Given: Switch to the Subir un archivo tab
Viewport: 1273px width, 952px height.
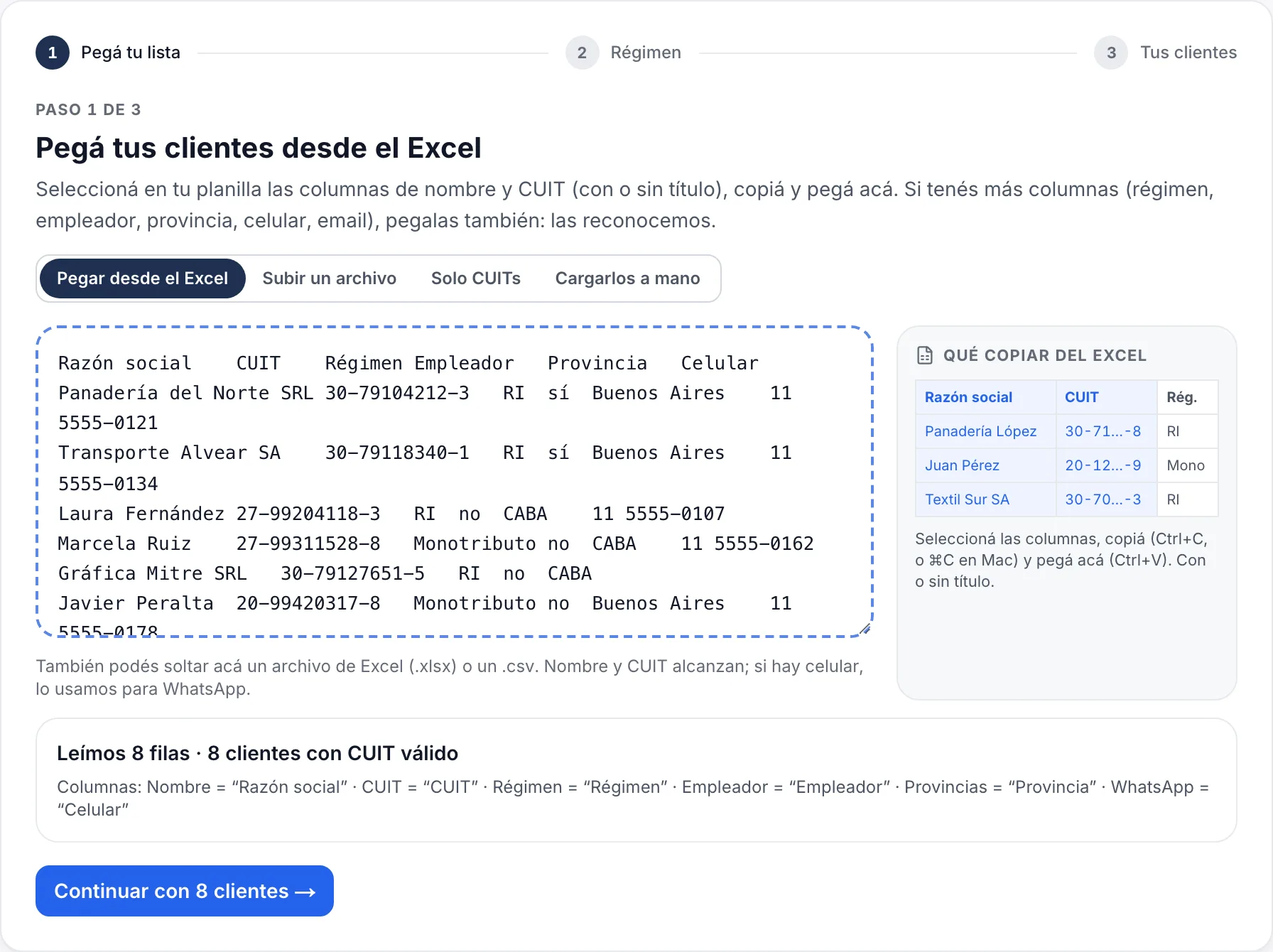Looking at the screenshot, I should point(330,278).
